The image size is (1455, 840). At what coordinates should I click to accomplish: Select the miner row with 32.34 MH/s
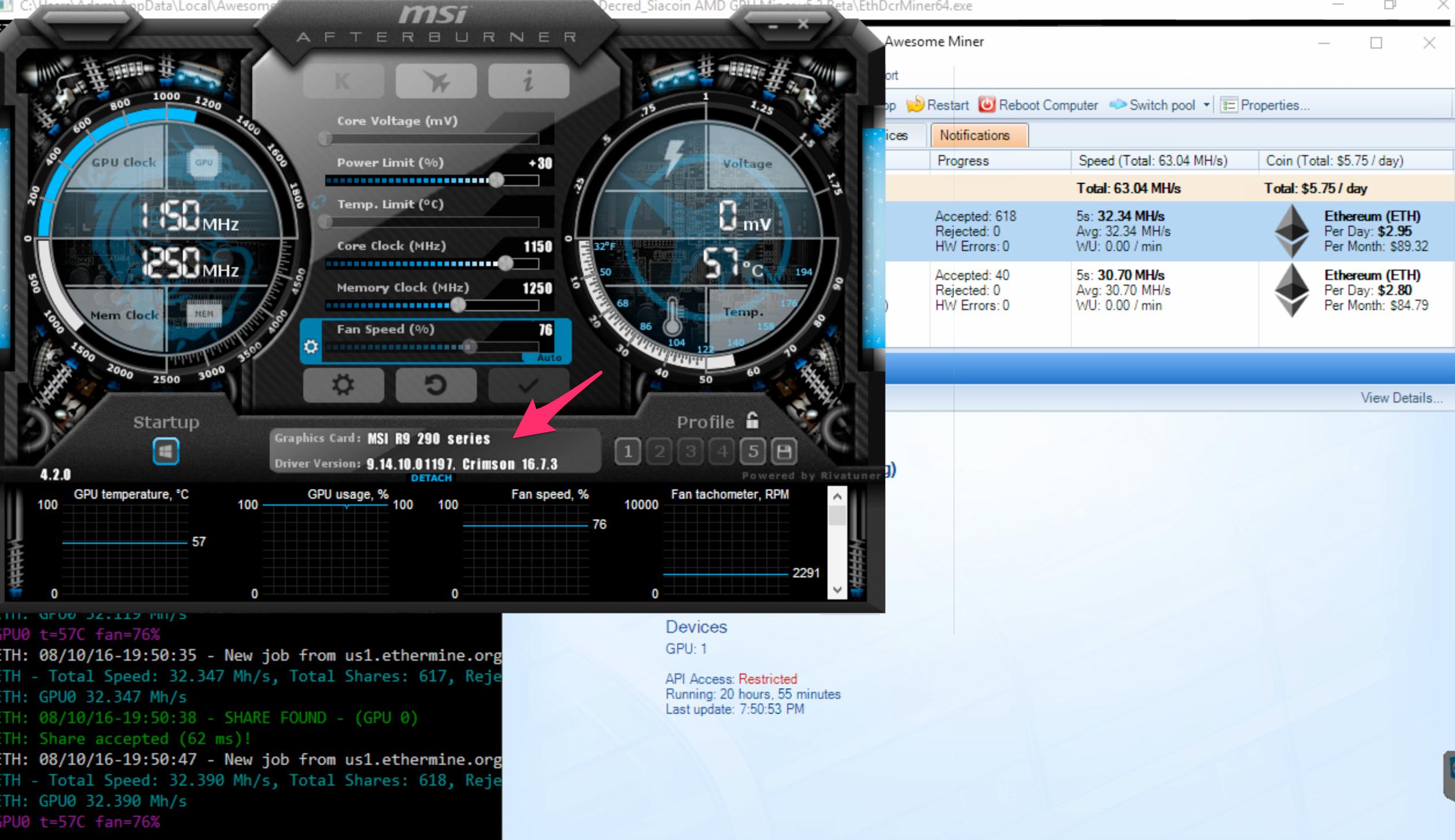point(1170,231)
